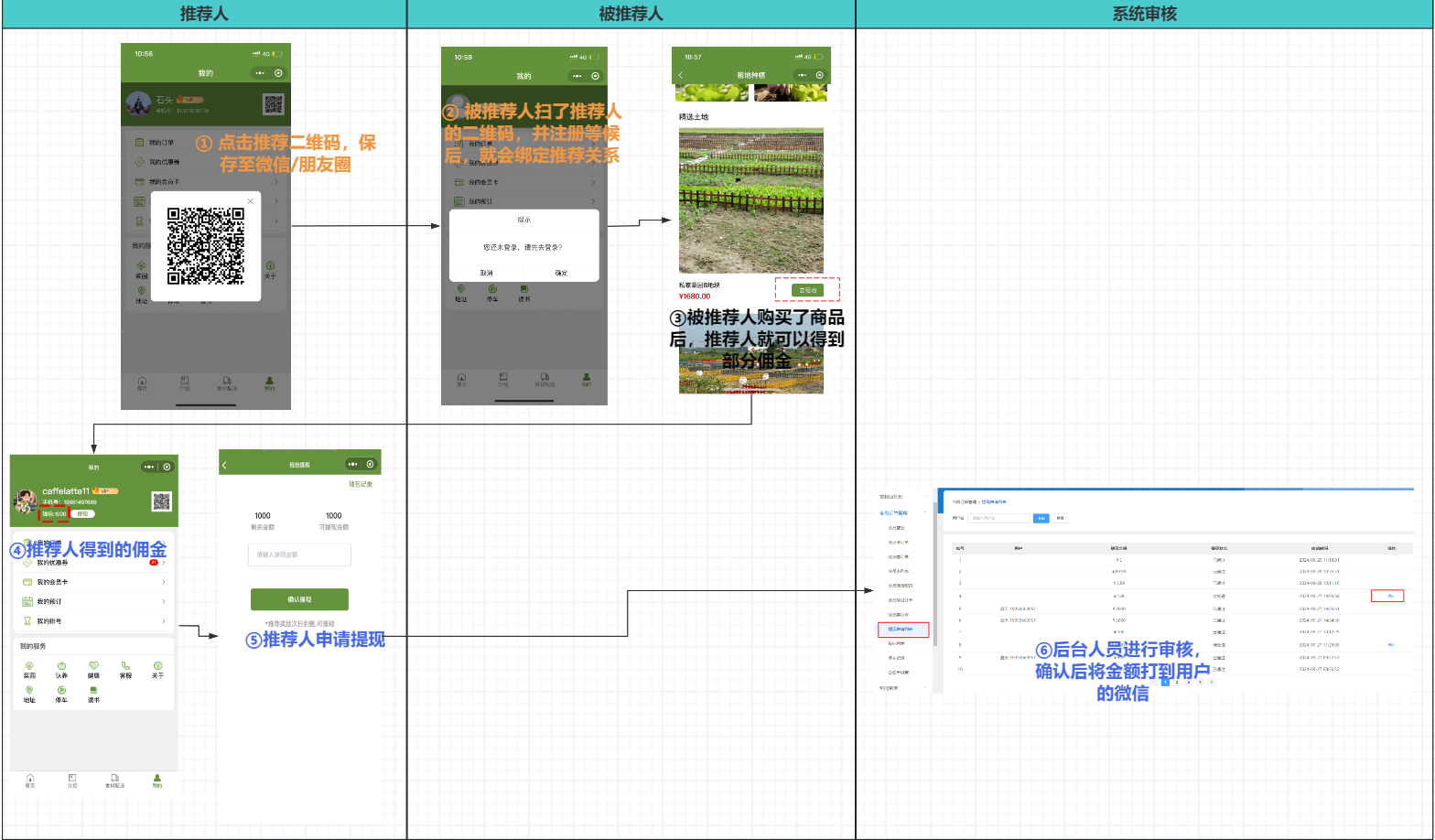Expand chevron on caffelatte11's 我的会员卡 row
The width and height of the screenshot is (1435, 840).
[164, 582]
